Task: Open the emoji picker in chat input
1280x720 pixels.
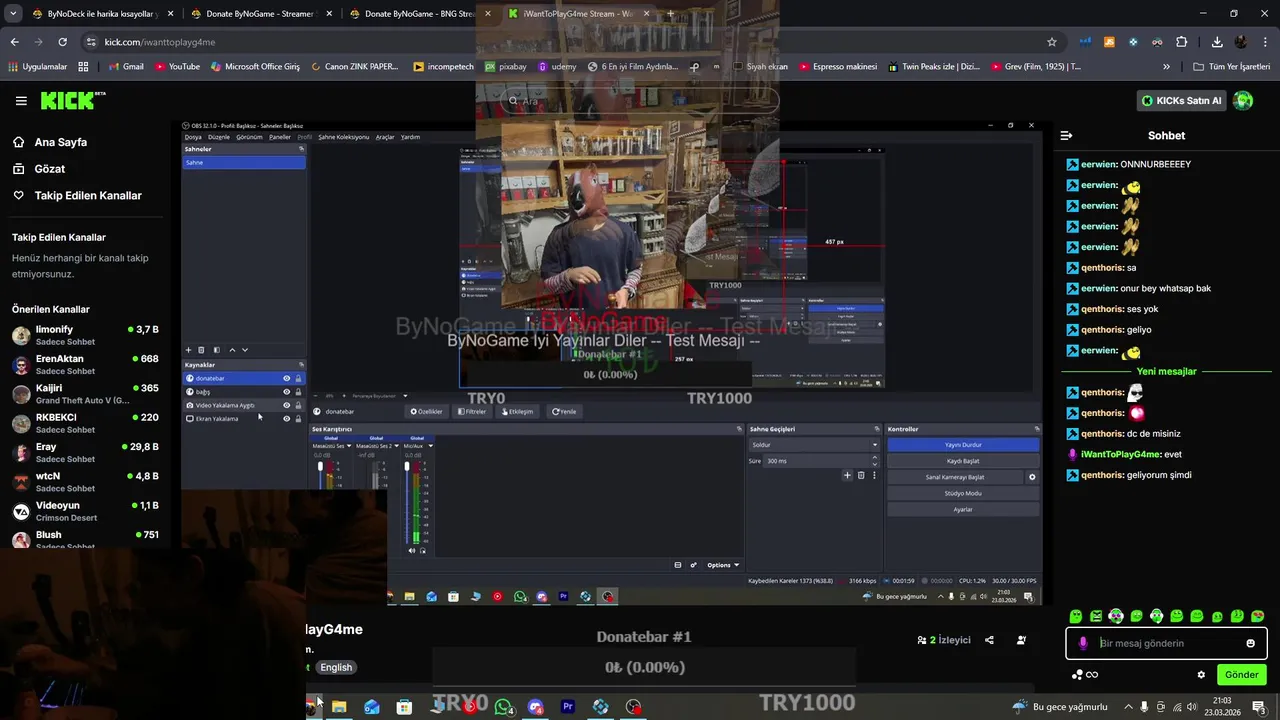Action: pos(1250,643)
